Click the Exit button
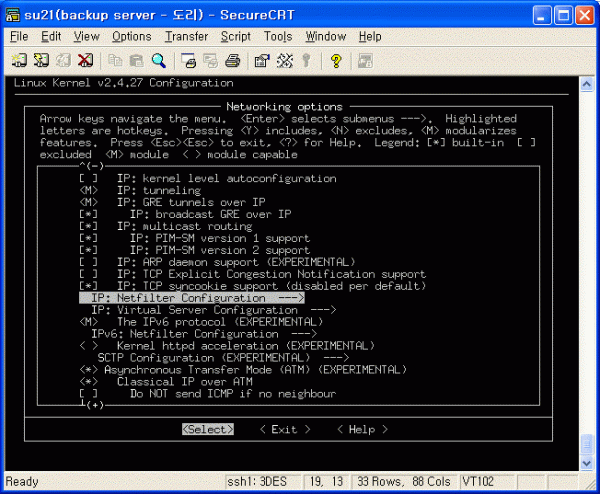The image size is (600, 494). coord(285,429)
